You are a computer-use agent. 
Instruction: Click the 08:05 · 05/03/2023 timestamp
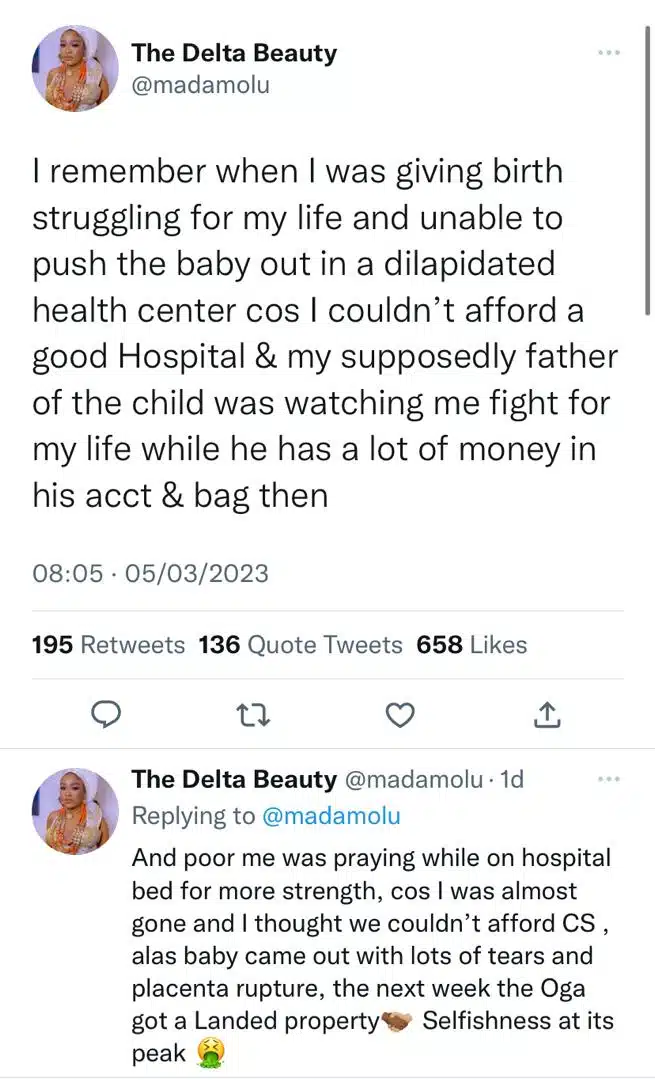click(150, 573)
